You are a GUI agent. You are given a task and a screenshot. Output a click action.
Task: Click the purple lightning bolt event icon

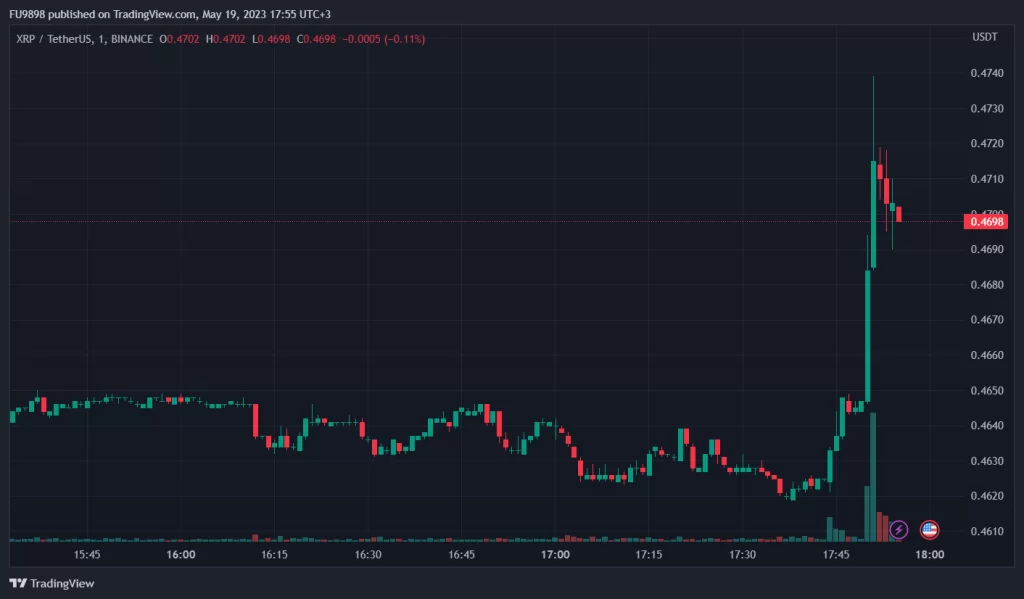(898, 529)
